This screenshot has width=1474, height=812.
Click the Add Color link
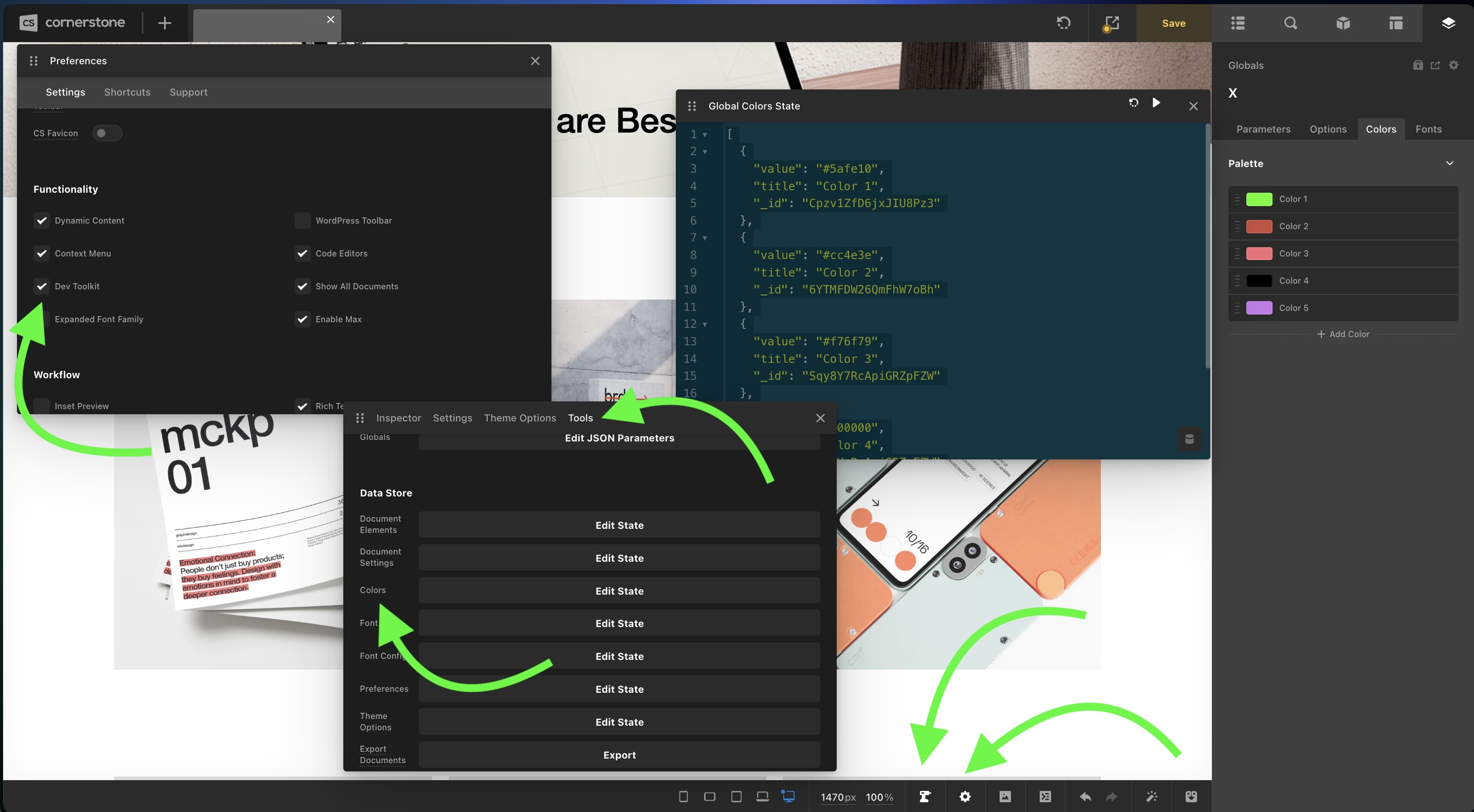1342,334
